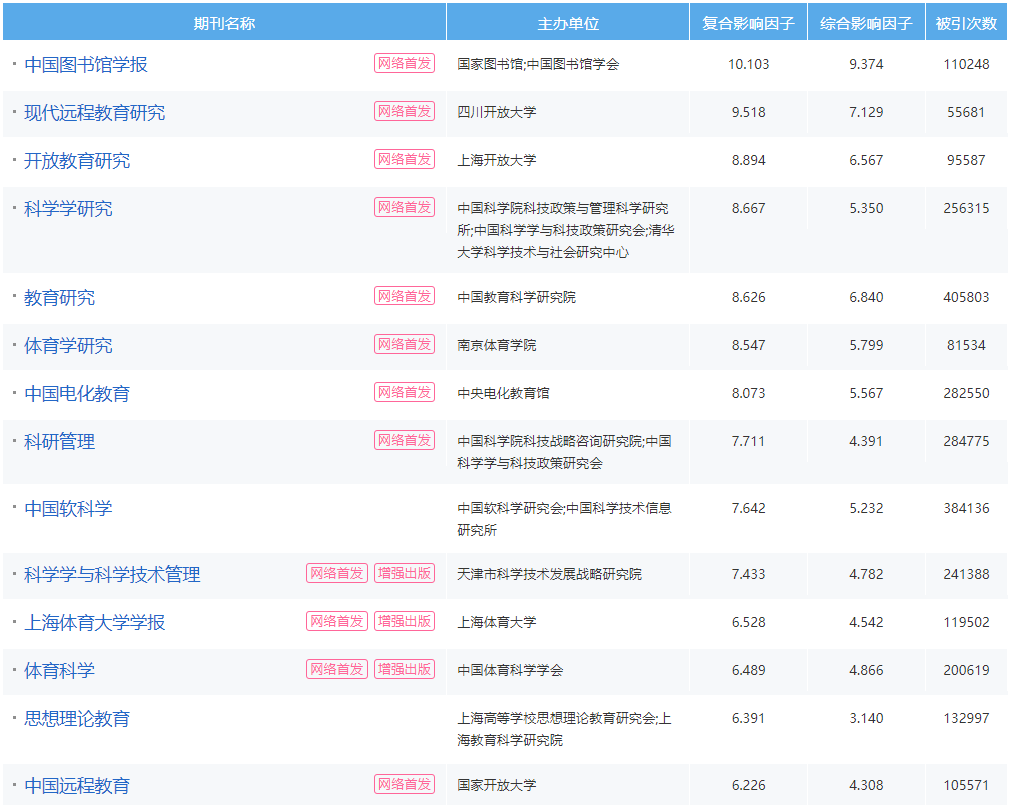Click the 增强出版 badge beside 科学学与科学技术管理
Screen dimensions: 1014x805
click(404, 574)
